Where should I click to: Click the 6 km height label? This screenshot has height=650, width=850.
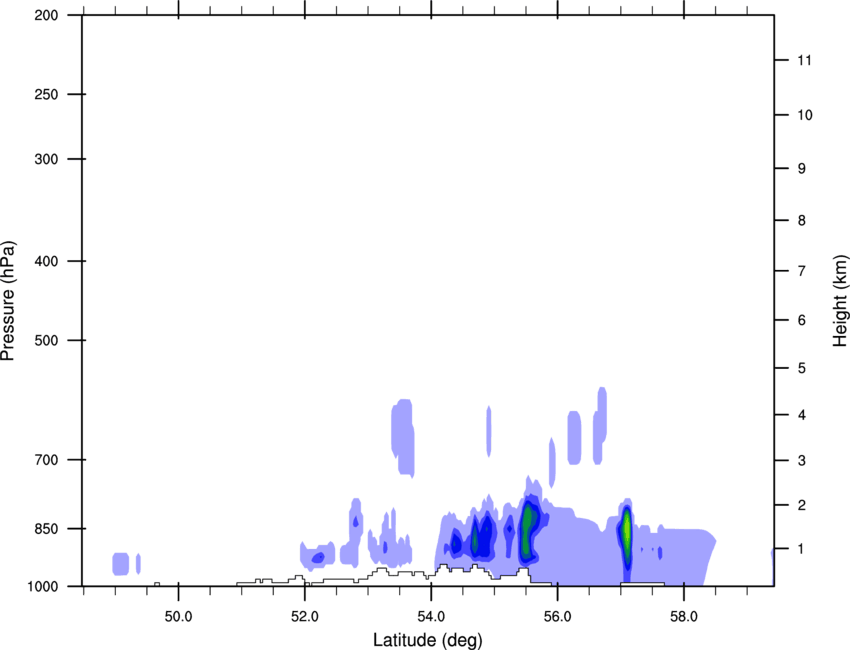coord(802,320)
